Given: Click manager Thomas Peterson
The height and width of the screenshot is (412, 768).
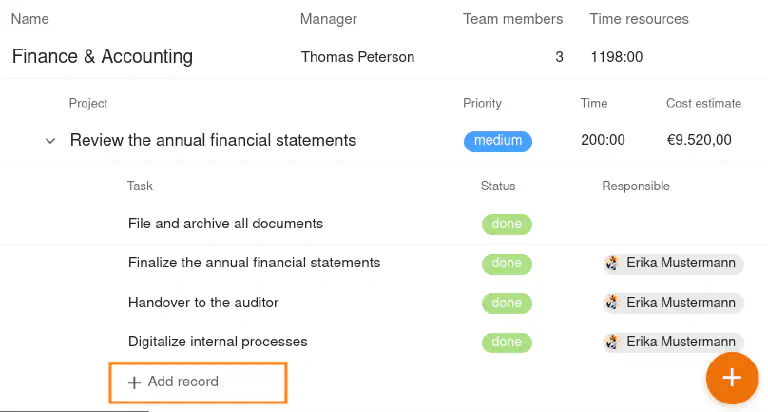Looking at the screenshot, I should [x=357, y=57].
